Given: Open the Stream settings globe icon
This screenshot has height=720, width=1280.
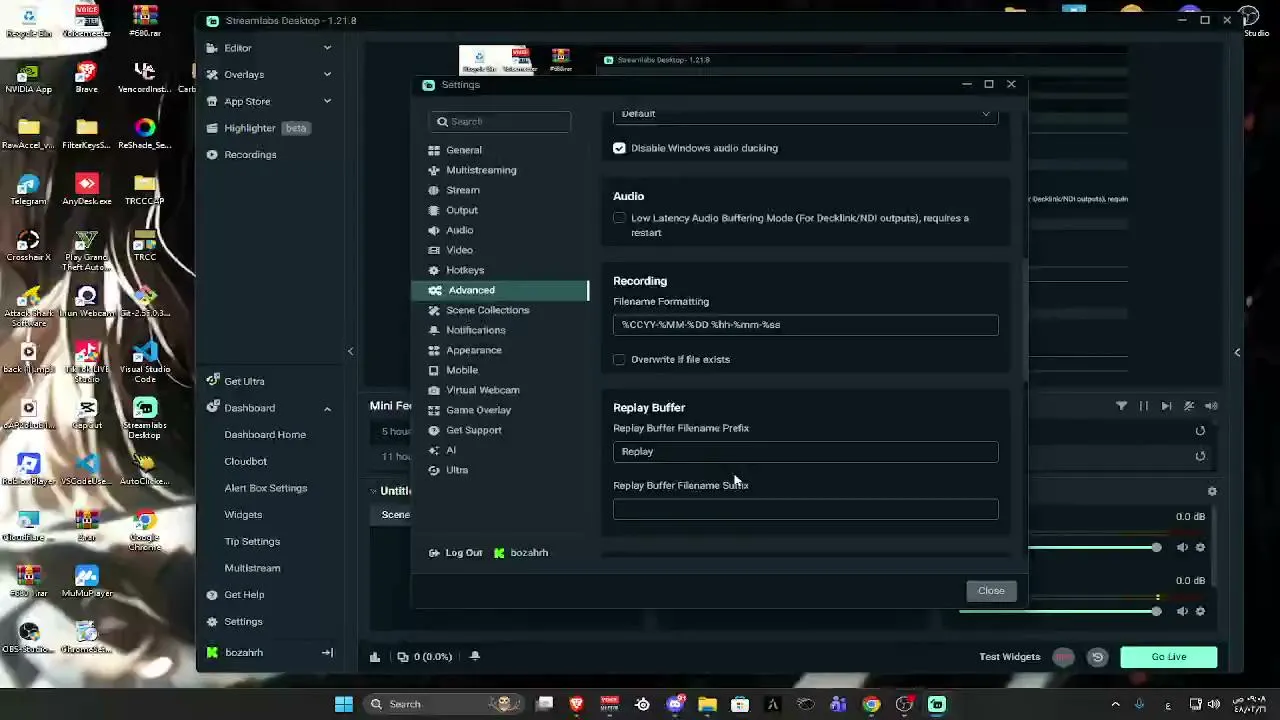Looking at the screenshot, I should pos(434,190).
